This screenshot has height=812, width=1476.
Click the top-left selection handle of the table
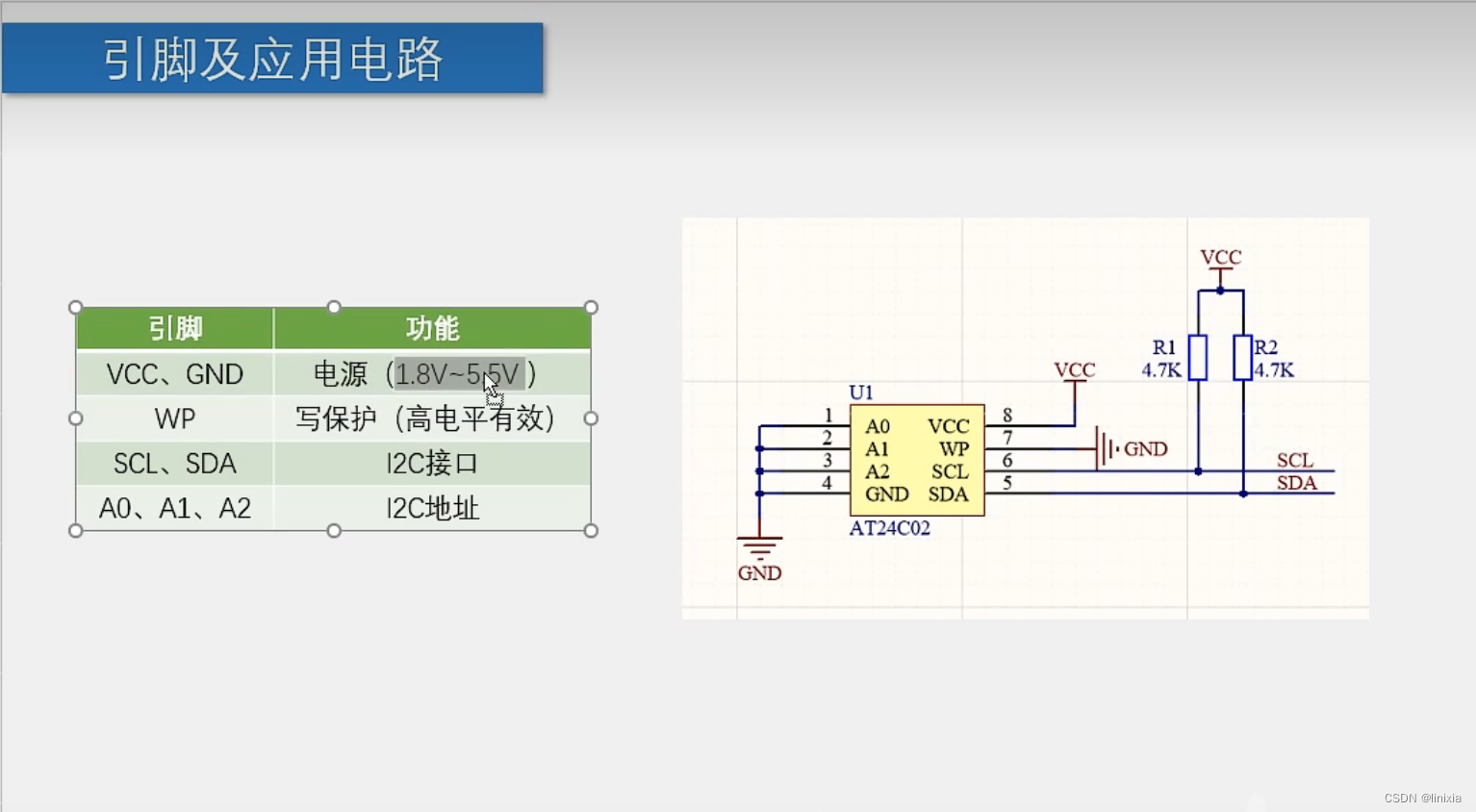click(x=75, y=306)
